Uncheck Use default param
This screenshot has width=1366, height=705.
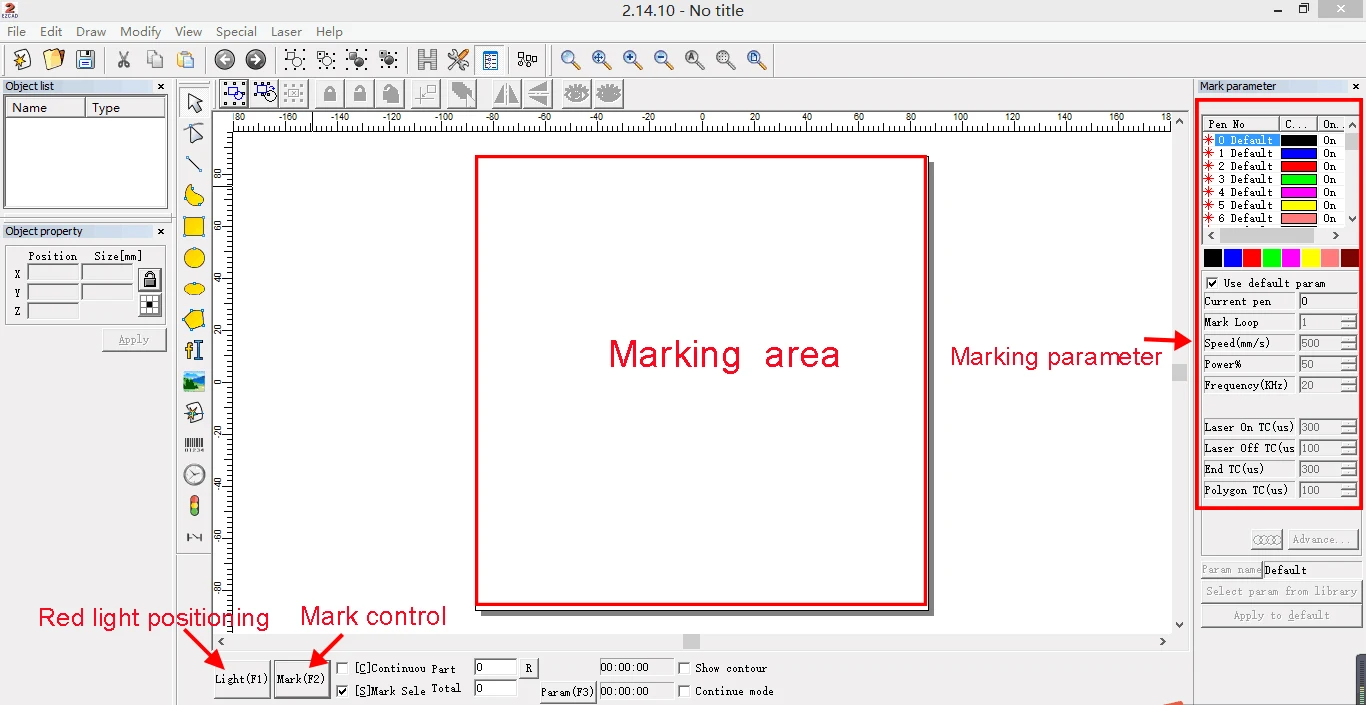point(1212,283)
